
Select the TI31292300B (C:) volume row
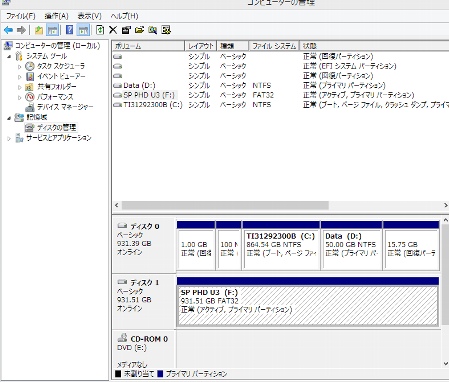[x=280, y=105]
